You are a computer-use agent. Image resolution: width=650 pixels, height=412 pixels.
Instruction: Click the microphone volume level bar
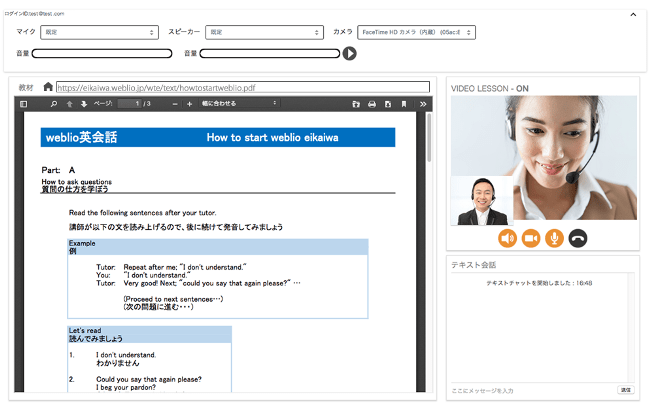102,53
